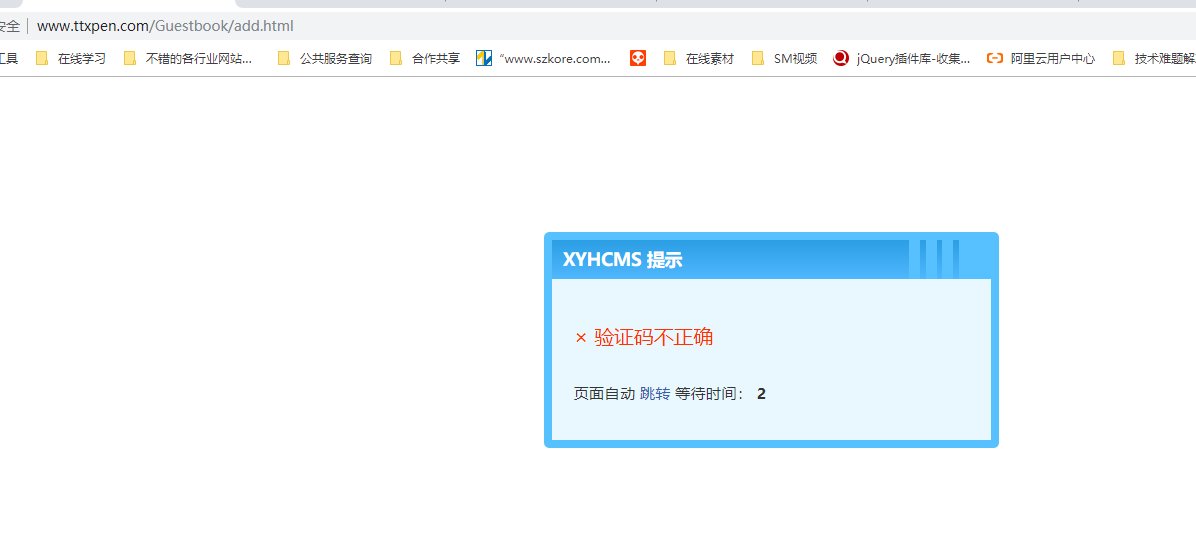
Task: Click the countdown number in dialog
Action: tap(761, 394)
